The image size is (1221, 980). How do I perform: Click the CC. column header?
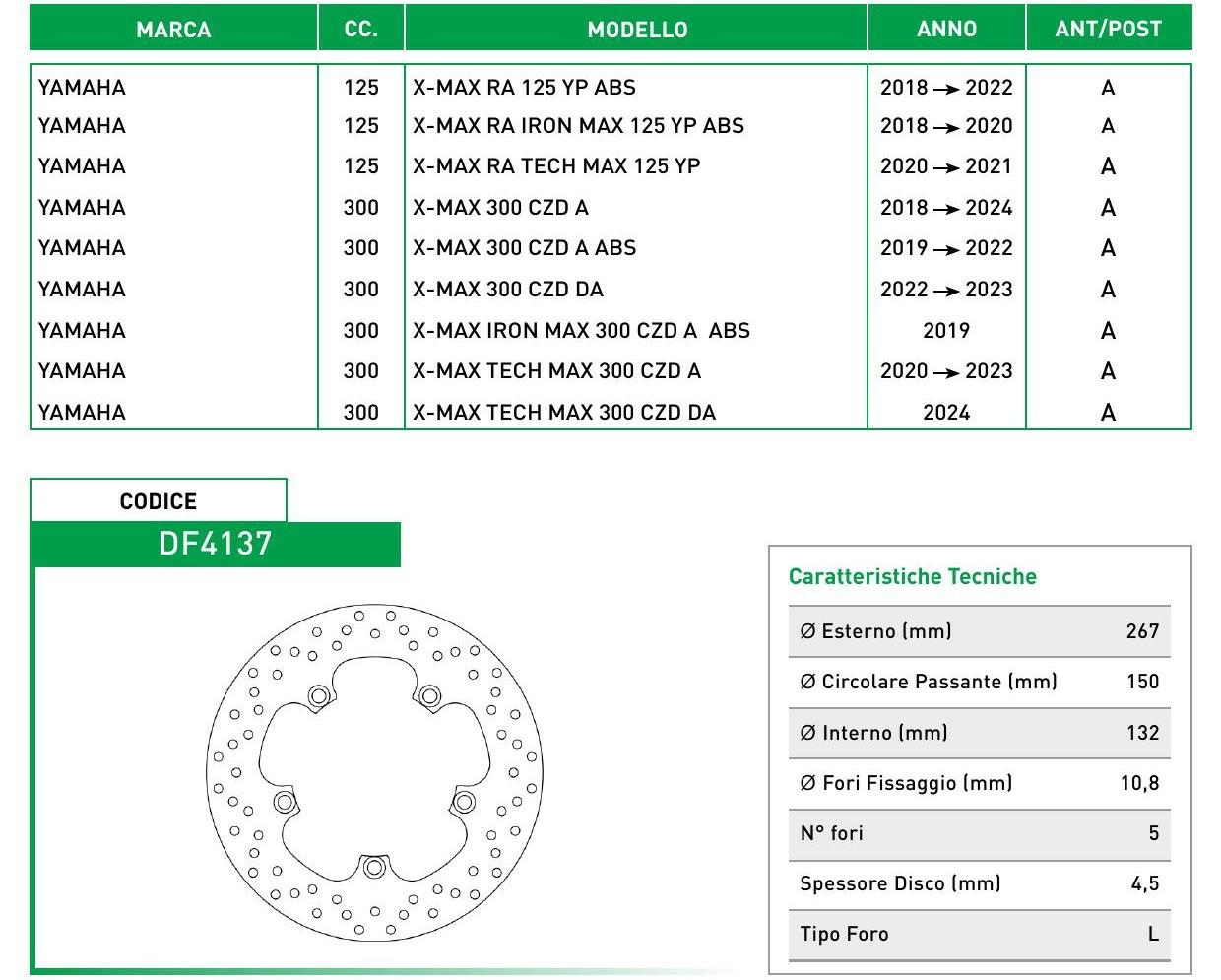(x=360, y=29)
